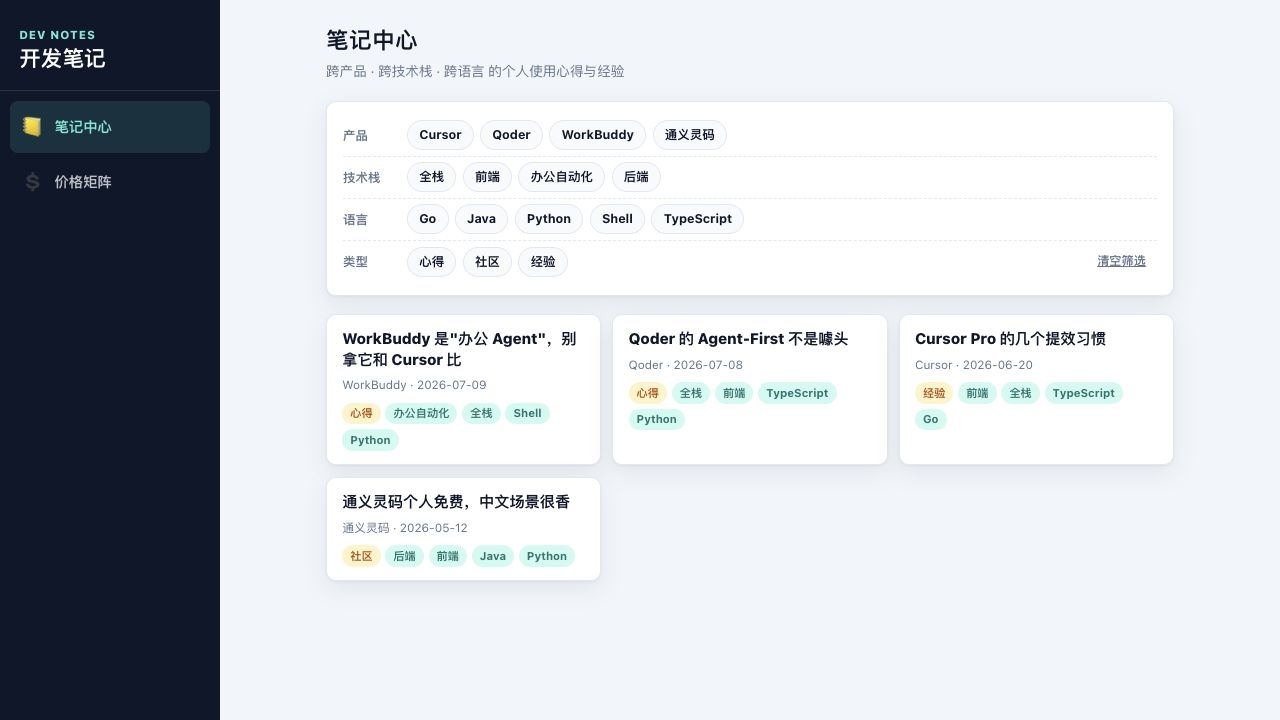Toggle the 办公自动化 tech stack filter chip
The image size is (1280, 720).
pyautogui.click(x=561, y=177)
